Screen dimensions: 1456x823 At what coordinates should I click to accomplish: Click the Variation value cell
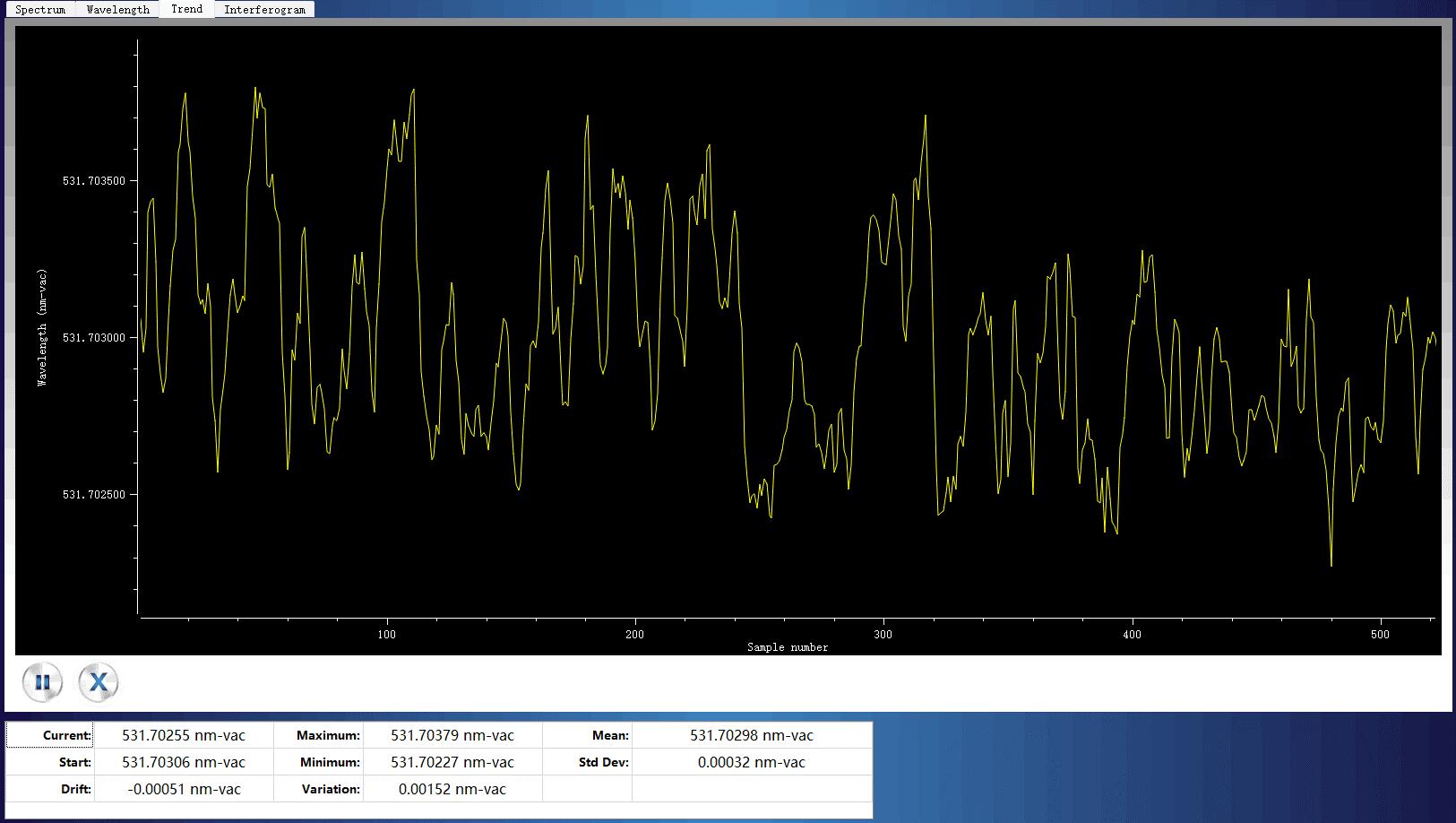(x=452, y=789)
